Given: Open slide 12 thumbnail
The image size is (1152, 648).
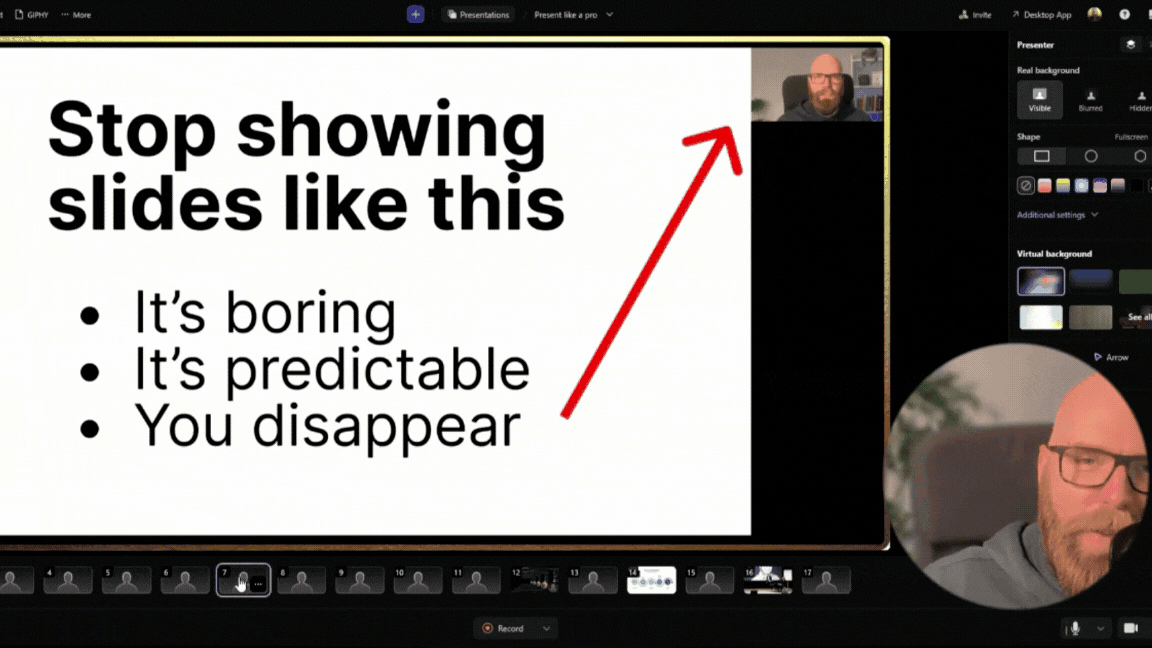Looking at the screenshot, I should pos(534,580).
